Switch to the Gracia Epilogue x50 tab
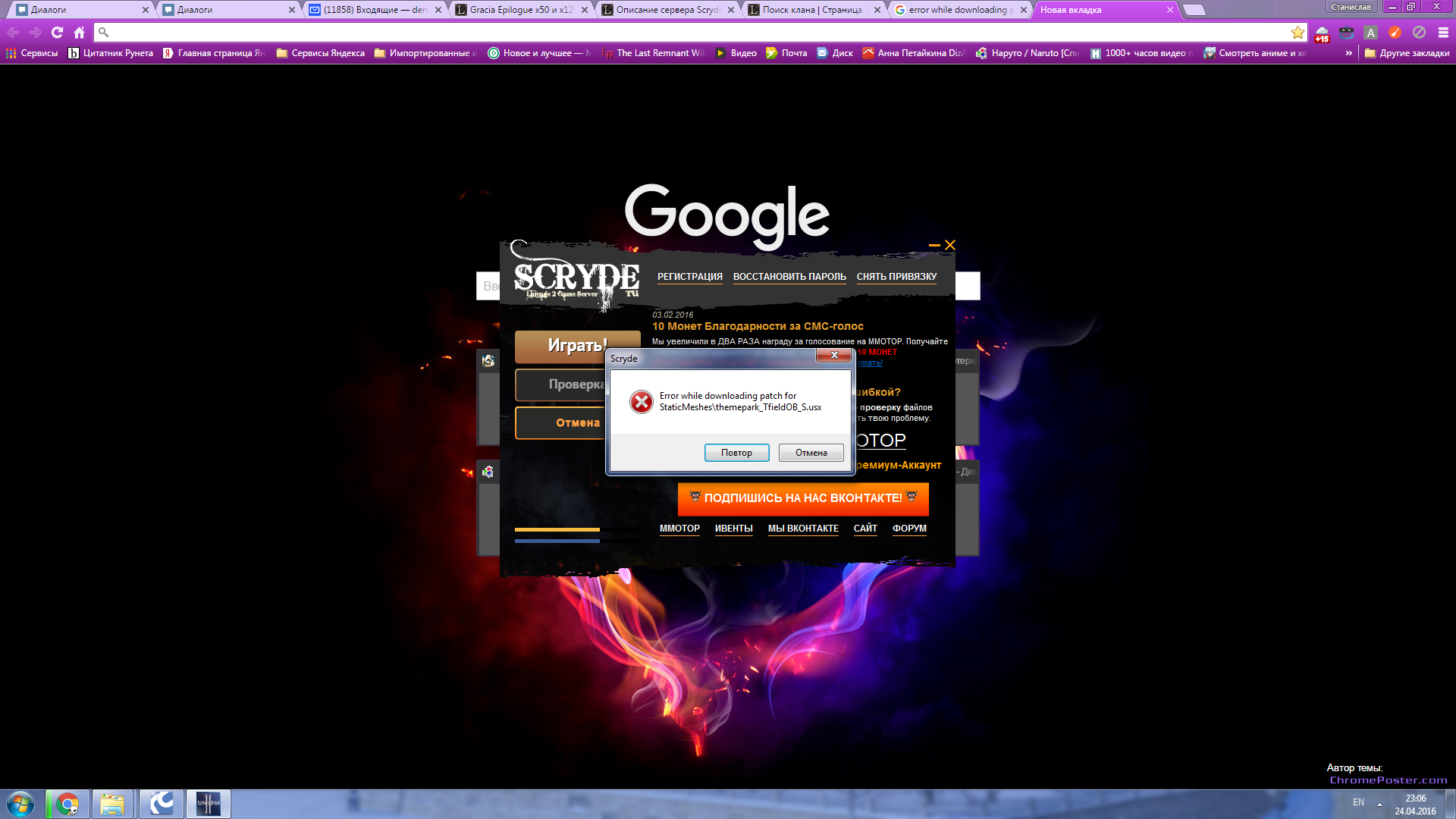The width and height of the screenshot is (1456, 819). point(520,10)
